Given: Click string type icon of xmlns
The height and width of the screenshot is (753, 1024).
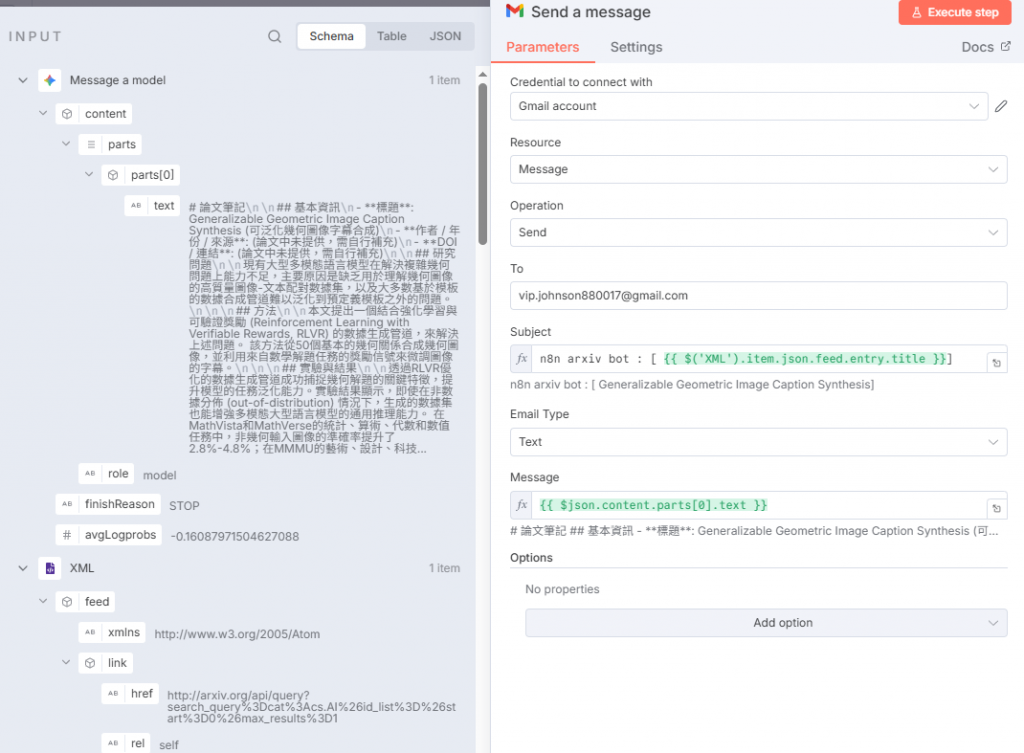Looking at the screenshot, I should (90, 632).
